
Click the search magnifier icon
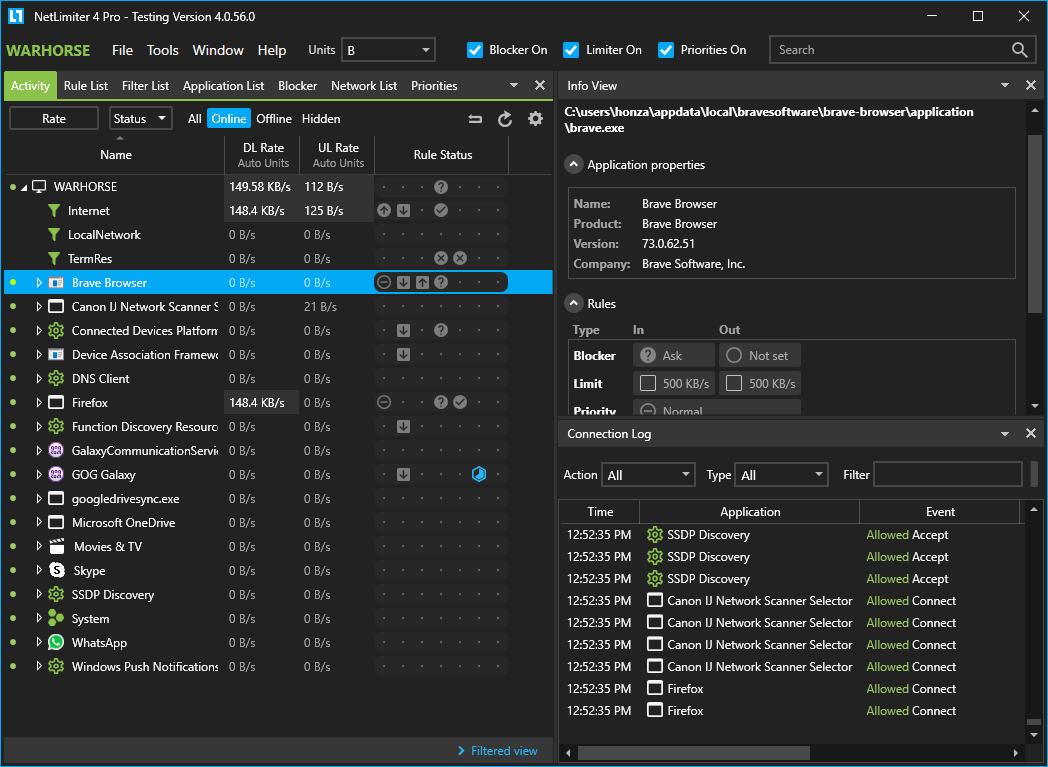click(x=1019, y=50)
